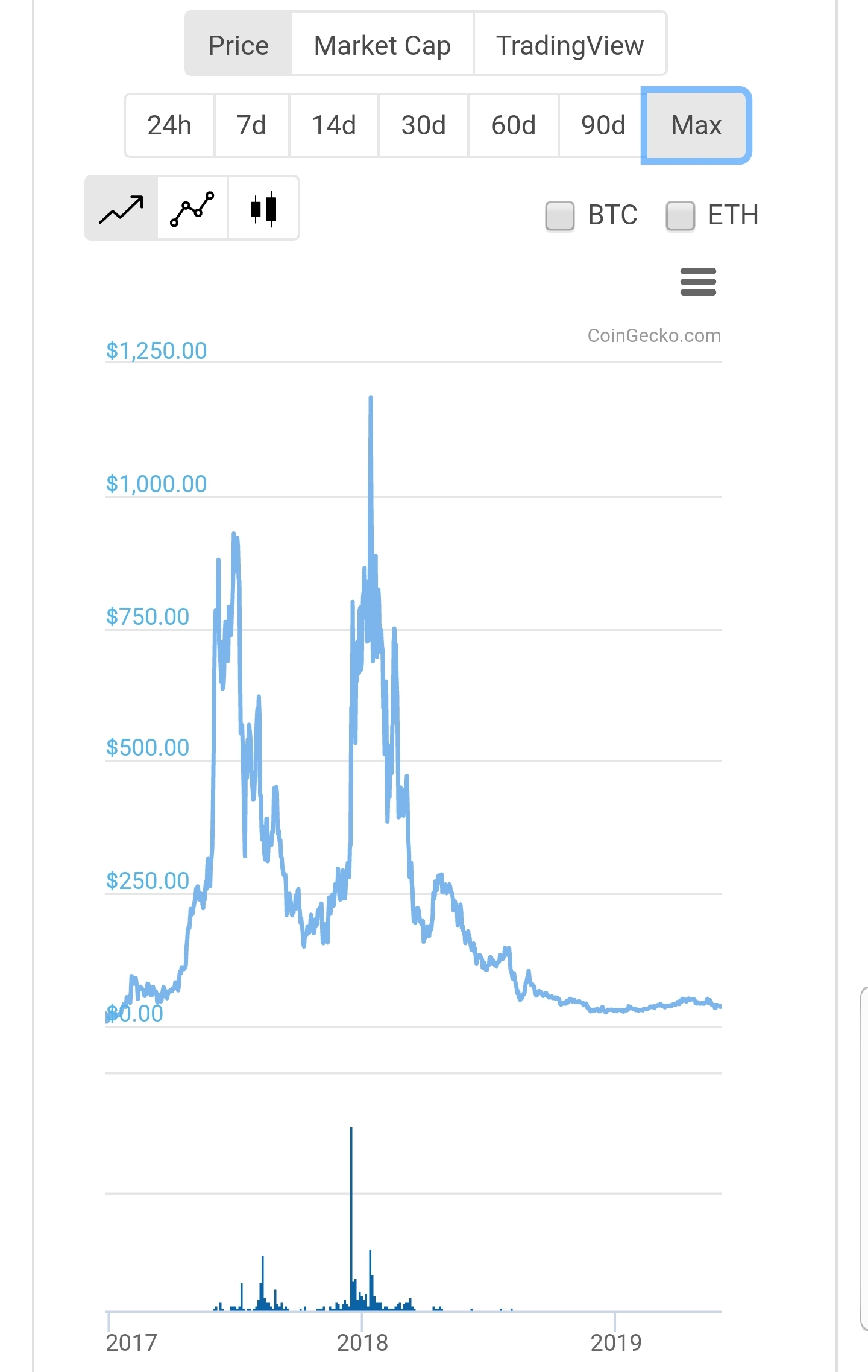Viewport: 868px width, 1372px height.
Task: Enable the ETH comparison checkbox
Action: tap(680, 216)
